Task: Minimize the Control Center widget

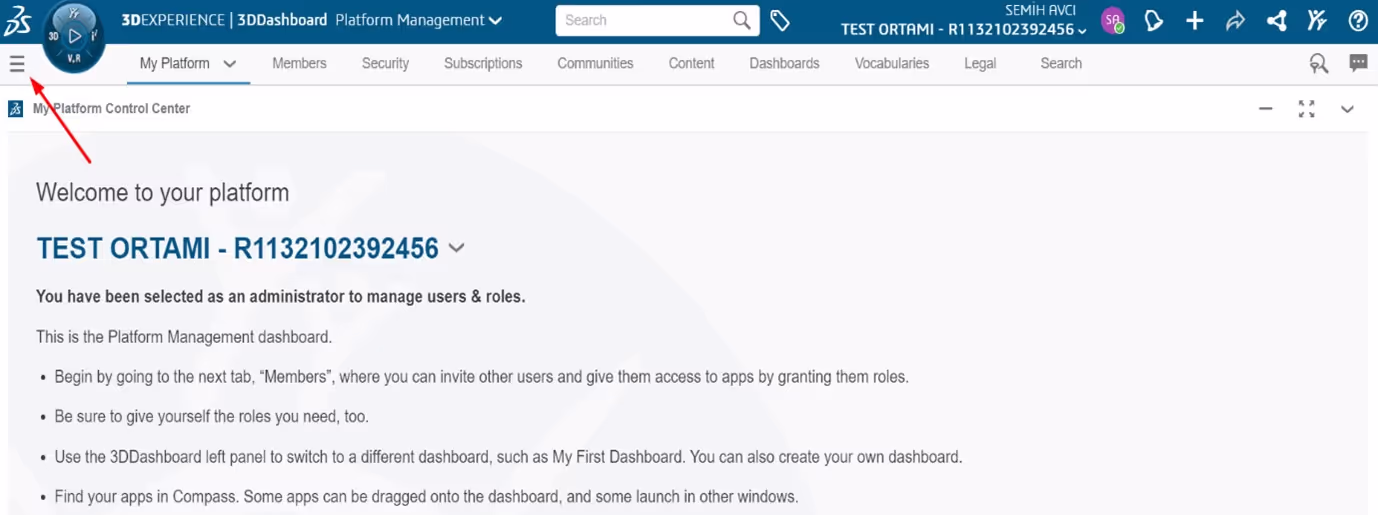Action: coord(1266,108)
